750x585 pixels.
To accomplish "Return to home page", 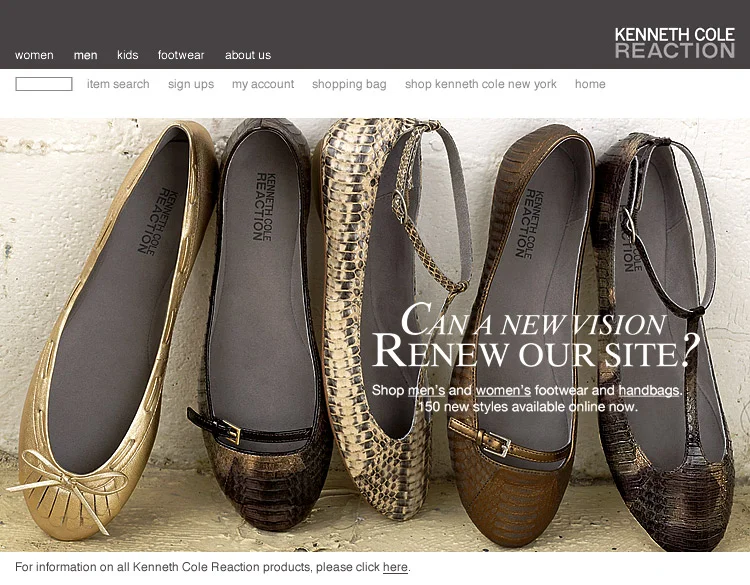I will [x=590, y=84].
